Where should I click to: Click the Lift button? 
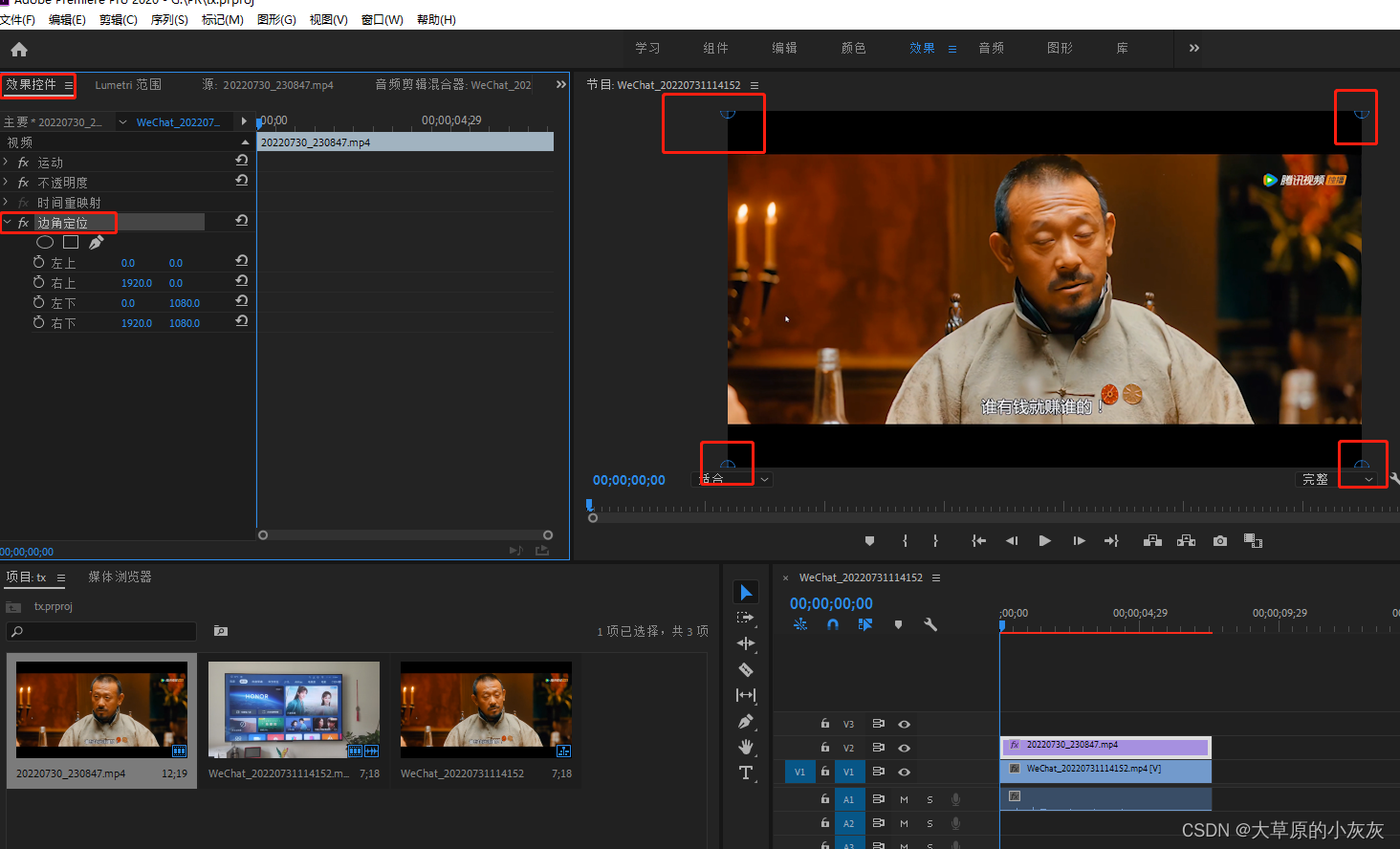1153,541
